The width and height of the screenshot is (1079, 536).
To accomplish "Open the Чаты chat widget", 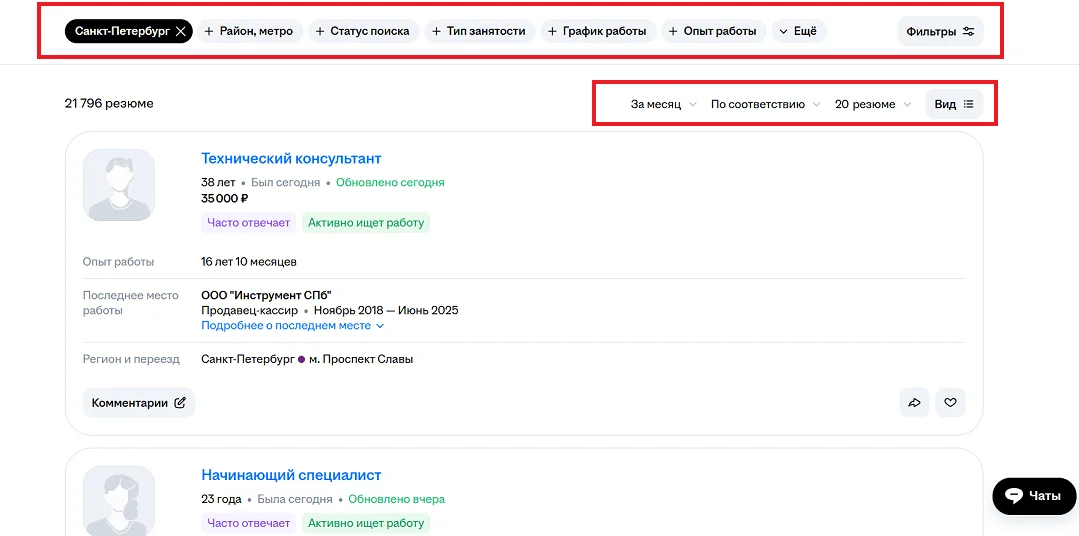I will tap(1033, 496).
